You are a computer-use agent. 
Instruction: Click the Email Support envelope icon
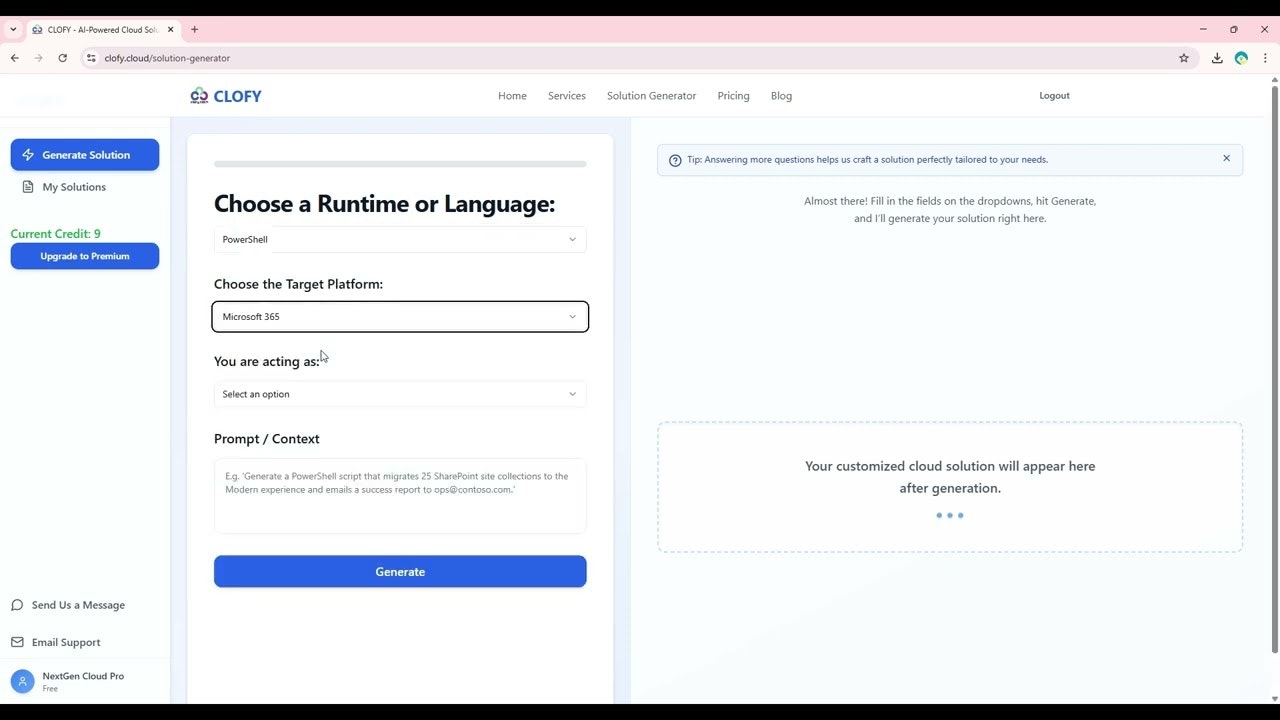pyautogui.click(x=17, y=642)
